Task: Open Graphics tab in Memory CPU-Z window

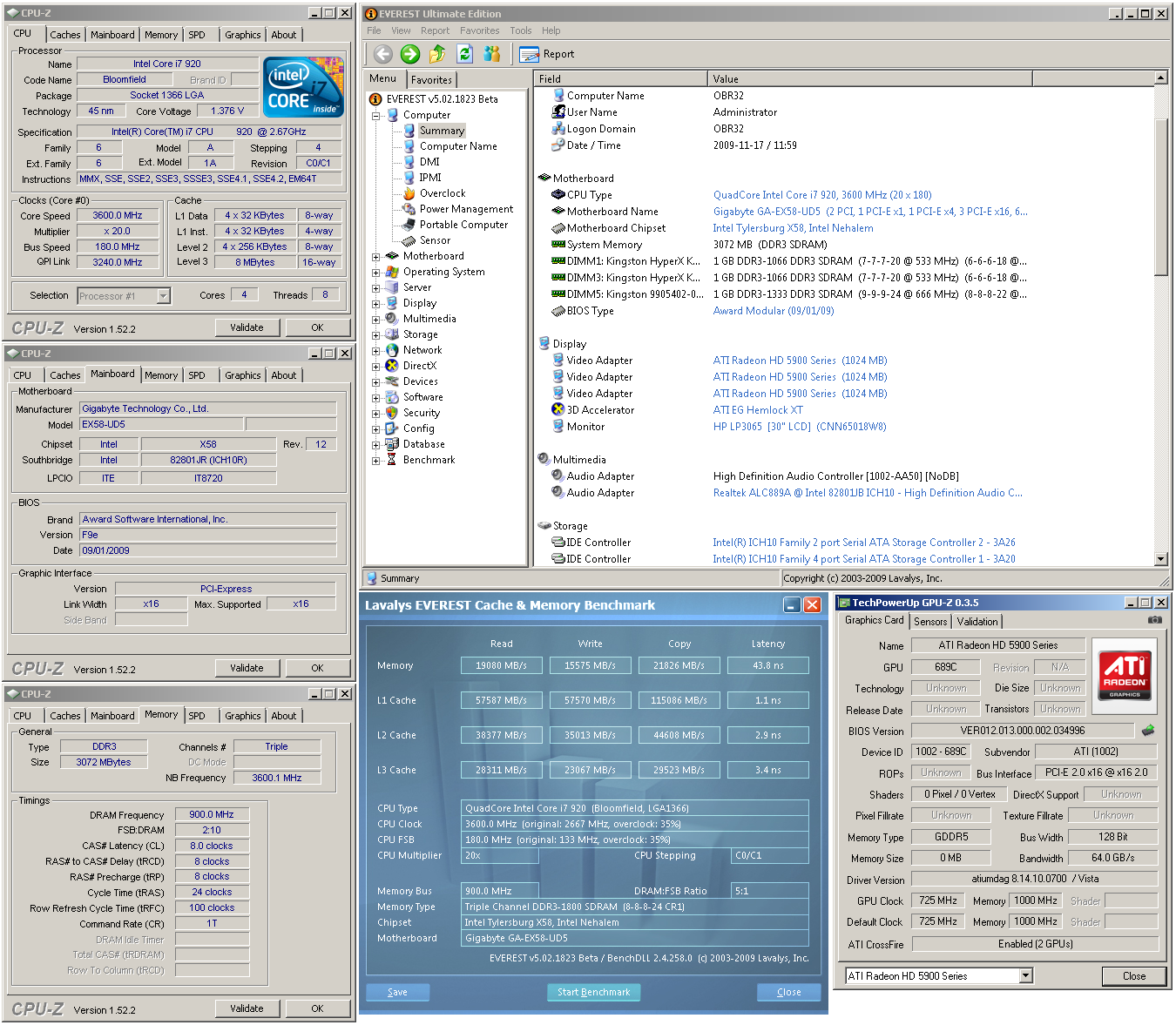Action: (x=242, y=716)
